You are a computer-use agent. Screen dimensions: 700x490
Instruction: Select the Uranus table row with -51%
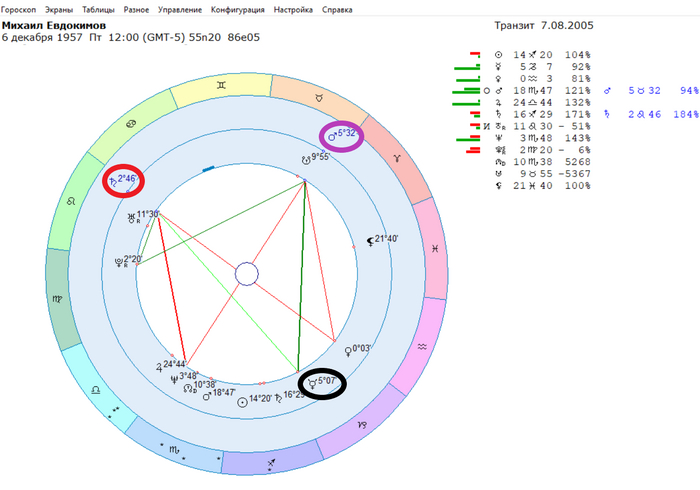[x=542, y=126]
